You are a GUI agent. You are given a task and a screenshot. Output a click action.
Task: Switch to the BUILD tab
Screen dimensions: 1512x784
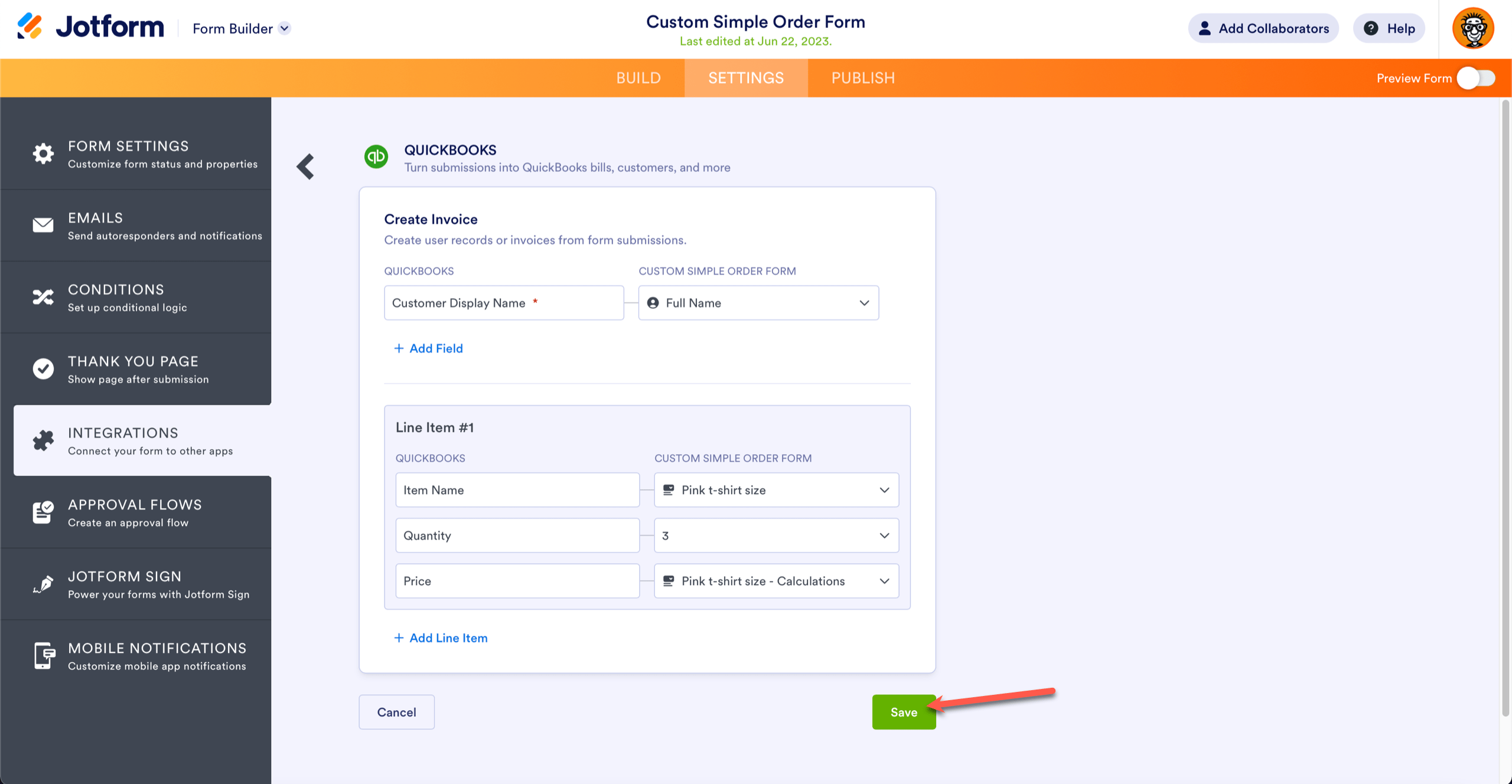tap(638, 78)
